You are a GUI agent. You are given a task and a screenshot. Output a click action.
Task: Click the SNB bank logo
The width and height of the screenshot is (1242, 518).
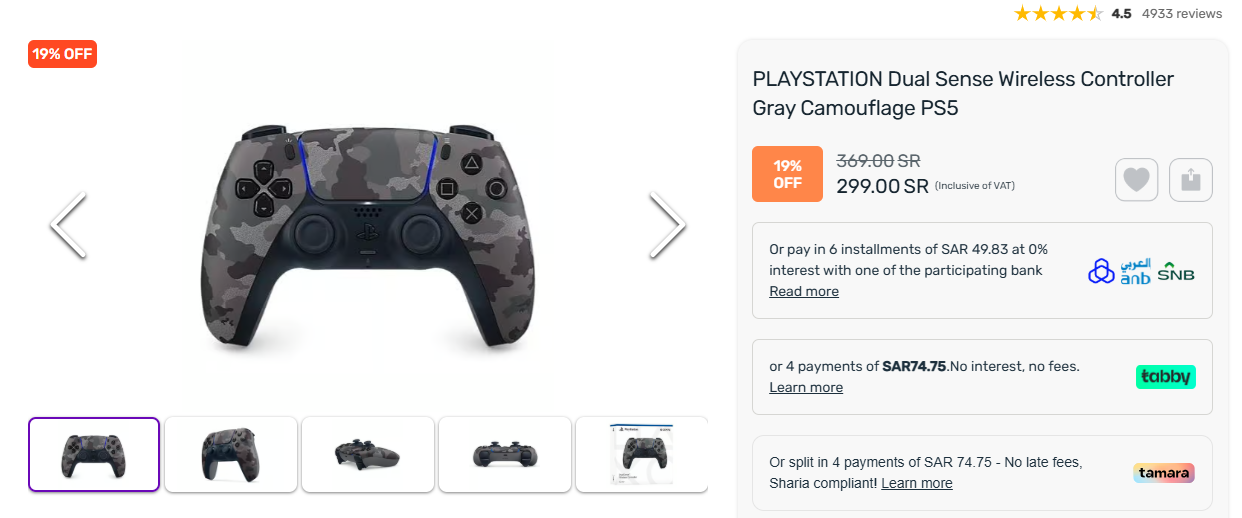[x=1176, y=272]
